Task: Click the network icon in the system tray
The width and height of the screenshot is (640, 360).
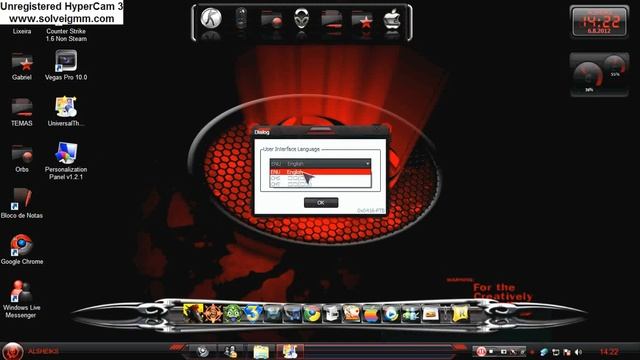Action: [x=556, y=352]
